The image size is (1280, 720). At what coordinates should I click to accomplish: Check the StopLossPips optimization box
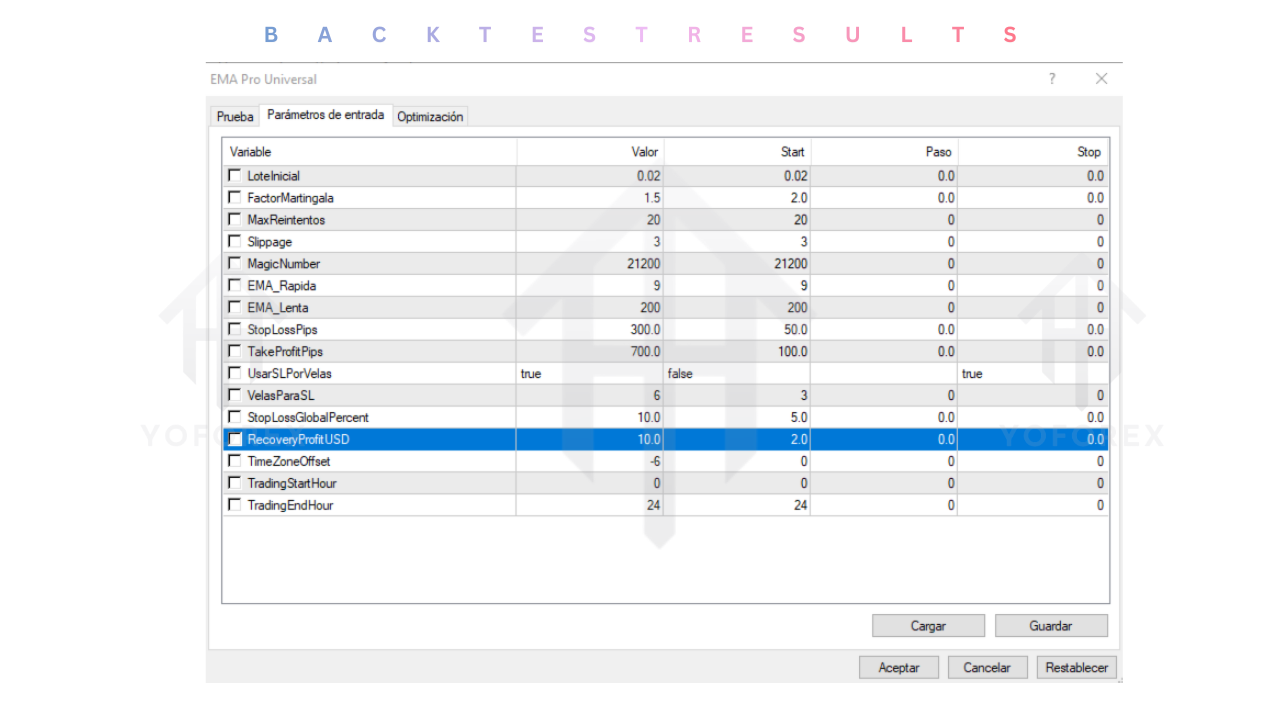point(233,328)
